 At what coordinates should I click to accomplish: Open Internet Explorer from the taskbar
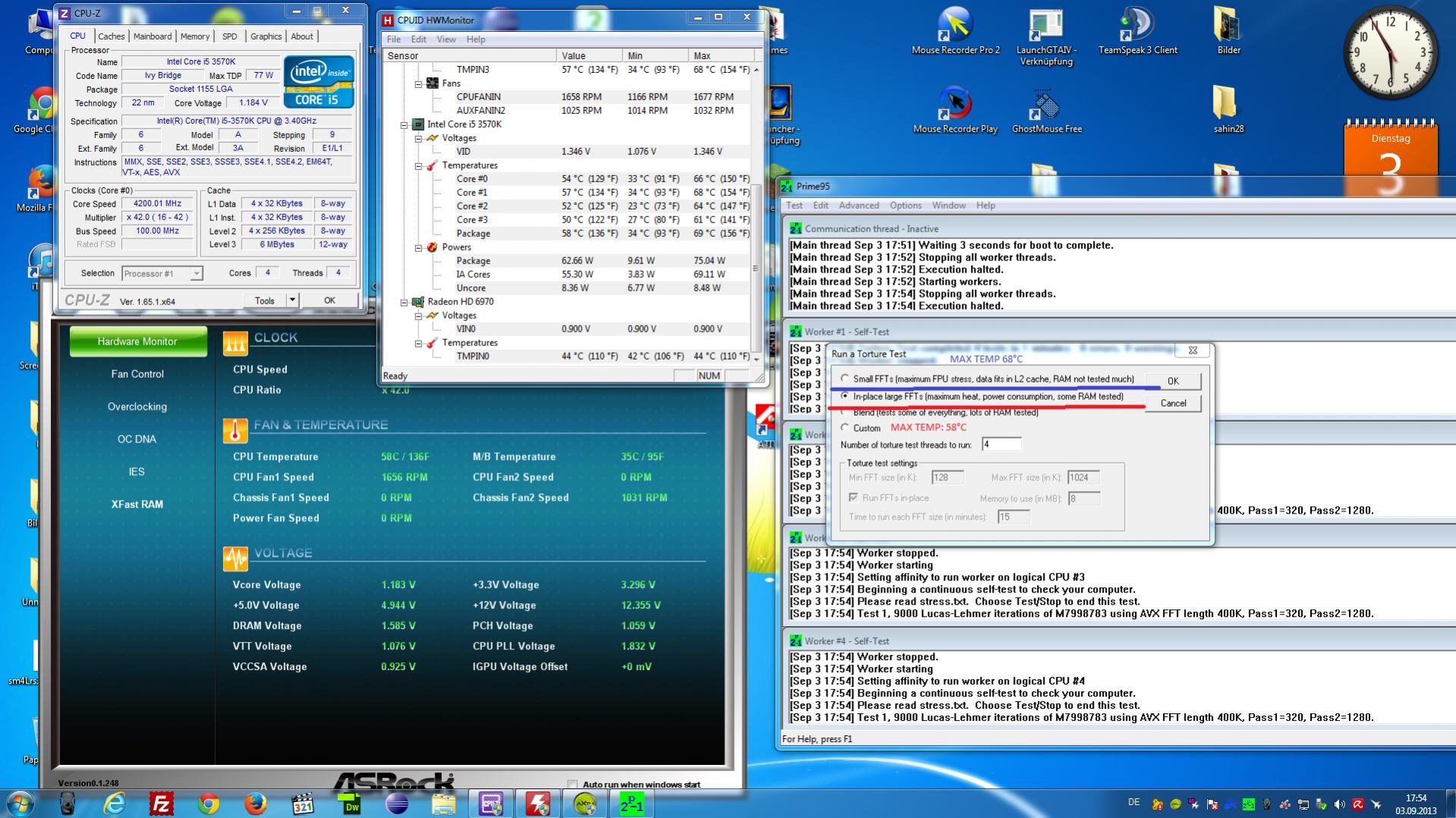point(115,803)
